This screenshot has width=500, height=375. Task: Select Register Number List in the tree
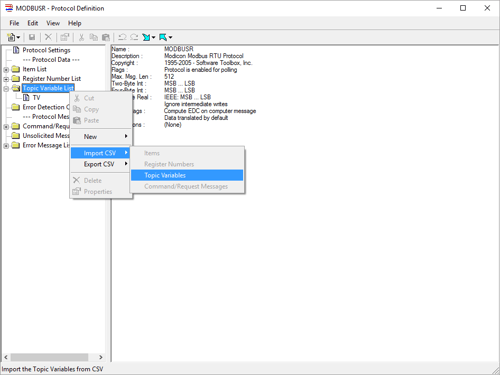[x=52, y=79]
